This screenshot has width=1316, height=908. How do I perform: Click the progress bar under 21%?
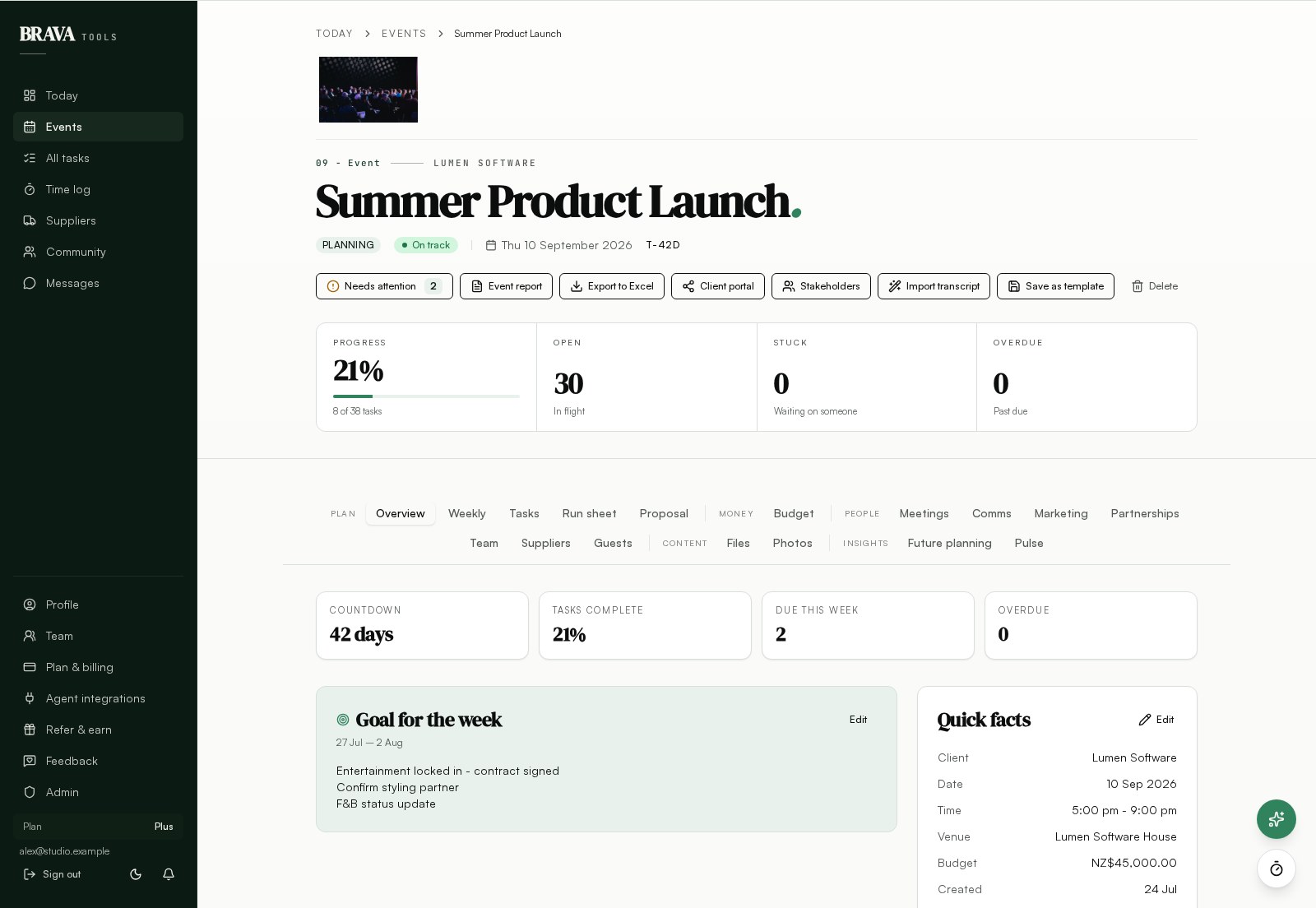pyautogui.click(x=426, y=396)
